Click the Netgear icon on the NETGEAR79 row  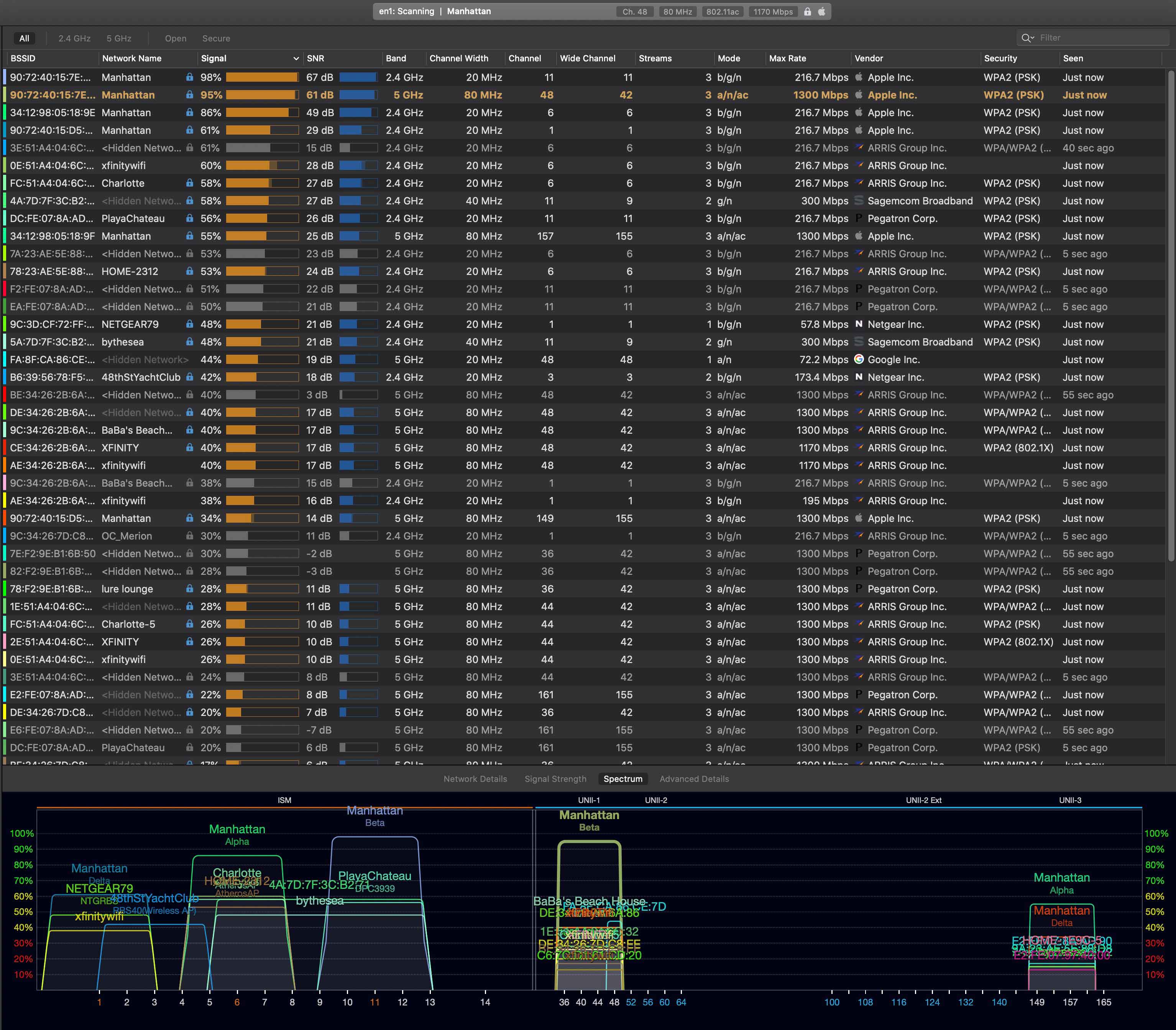(859, 324)
